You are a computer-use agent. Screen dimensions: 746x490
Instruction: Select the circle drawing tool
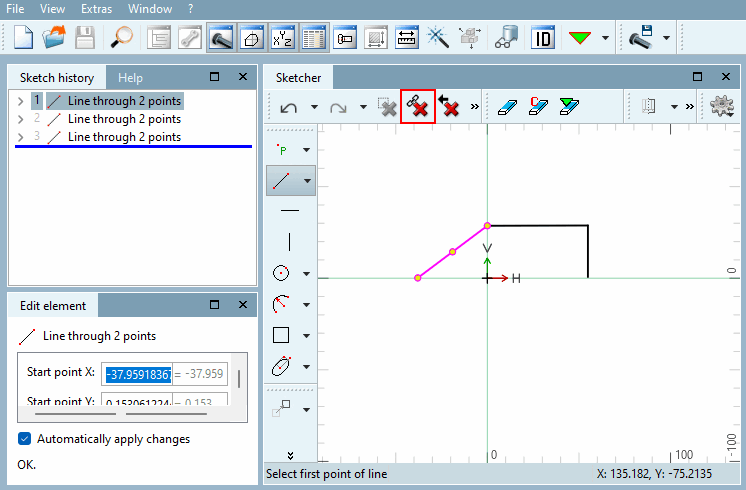coord(281,273)
